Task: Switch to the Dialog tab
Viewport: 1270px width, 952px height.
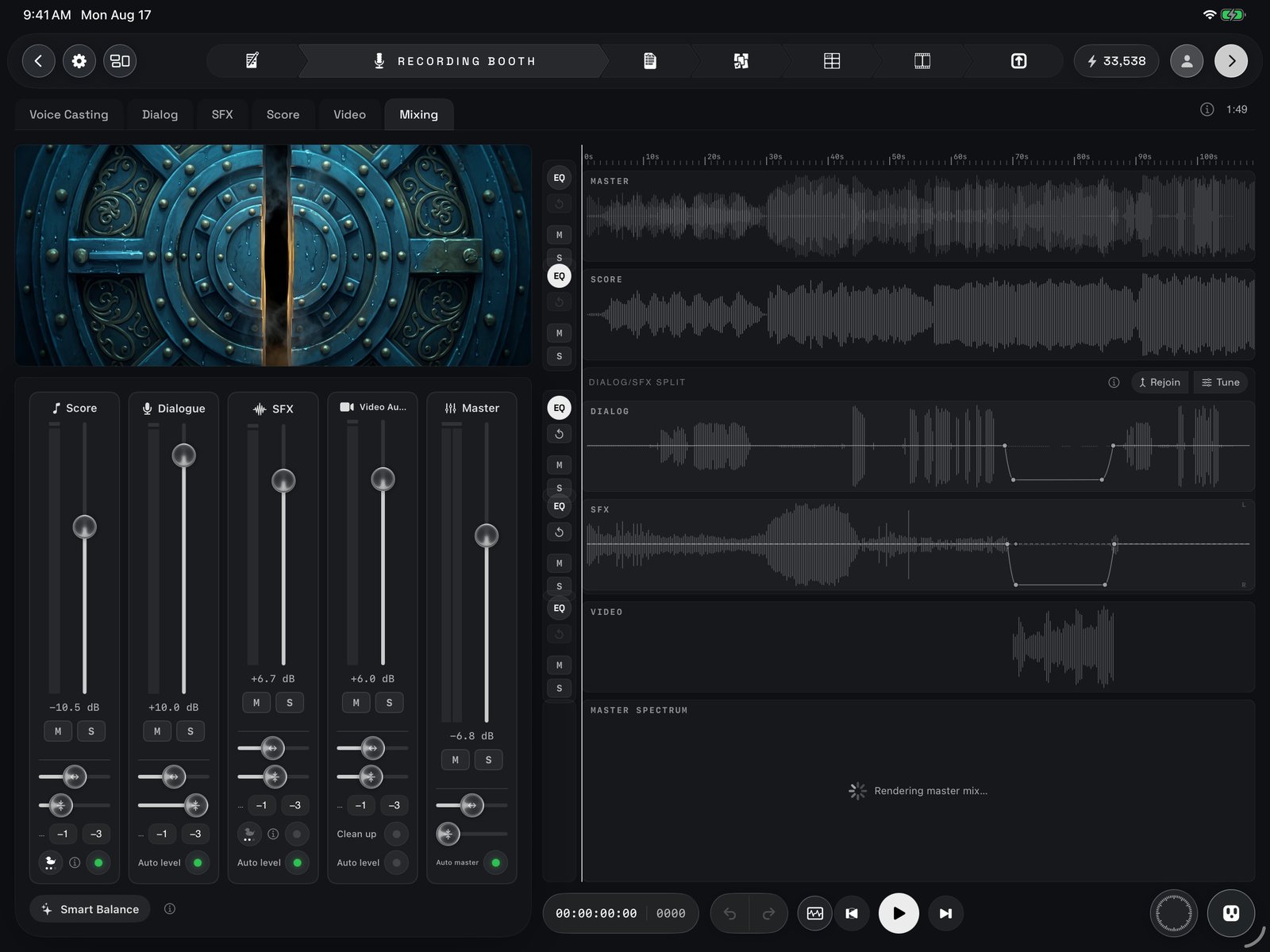Action: [x=160, y=114]
